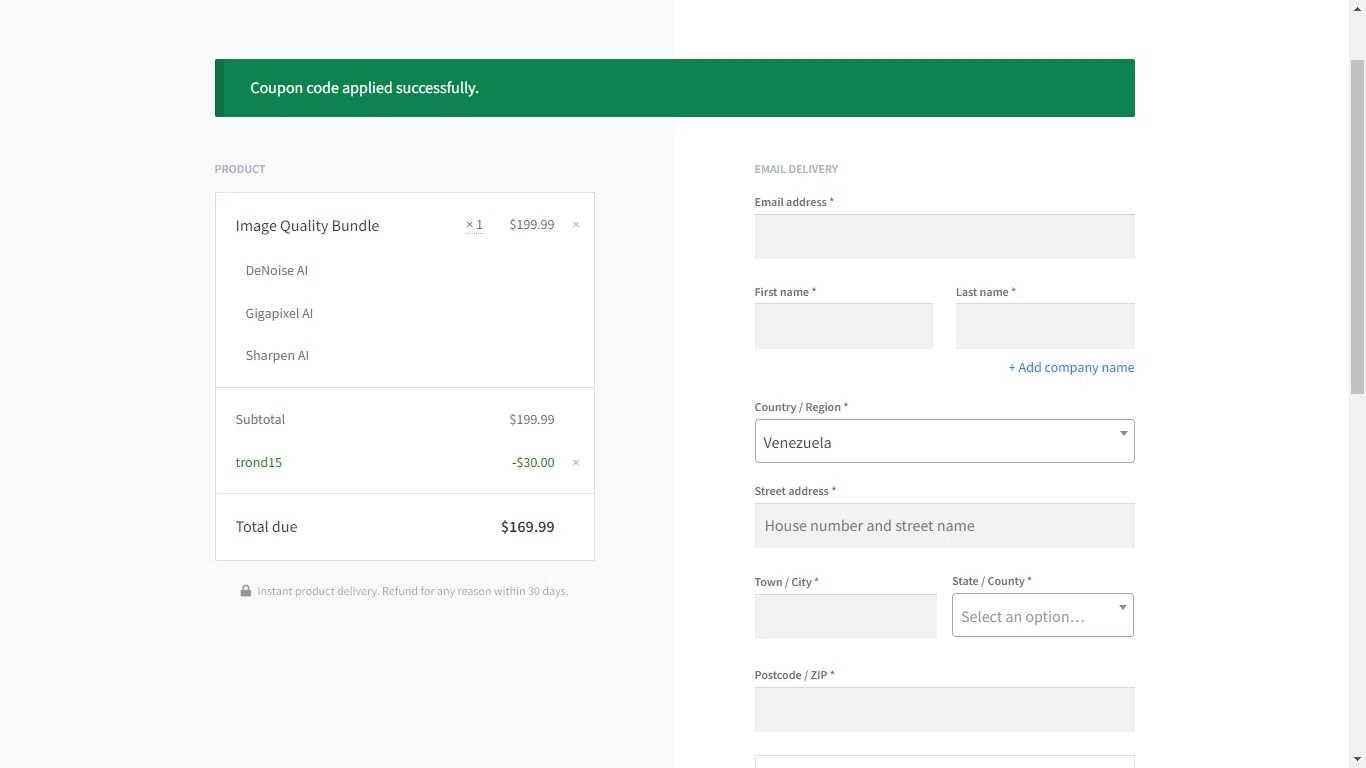Click into the Last name field

tap(1045, 327)
